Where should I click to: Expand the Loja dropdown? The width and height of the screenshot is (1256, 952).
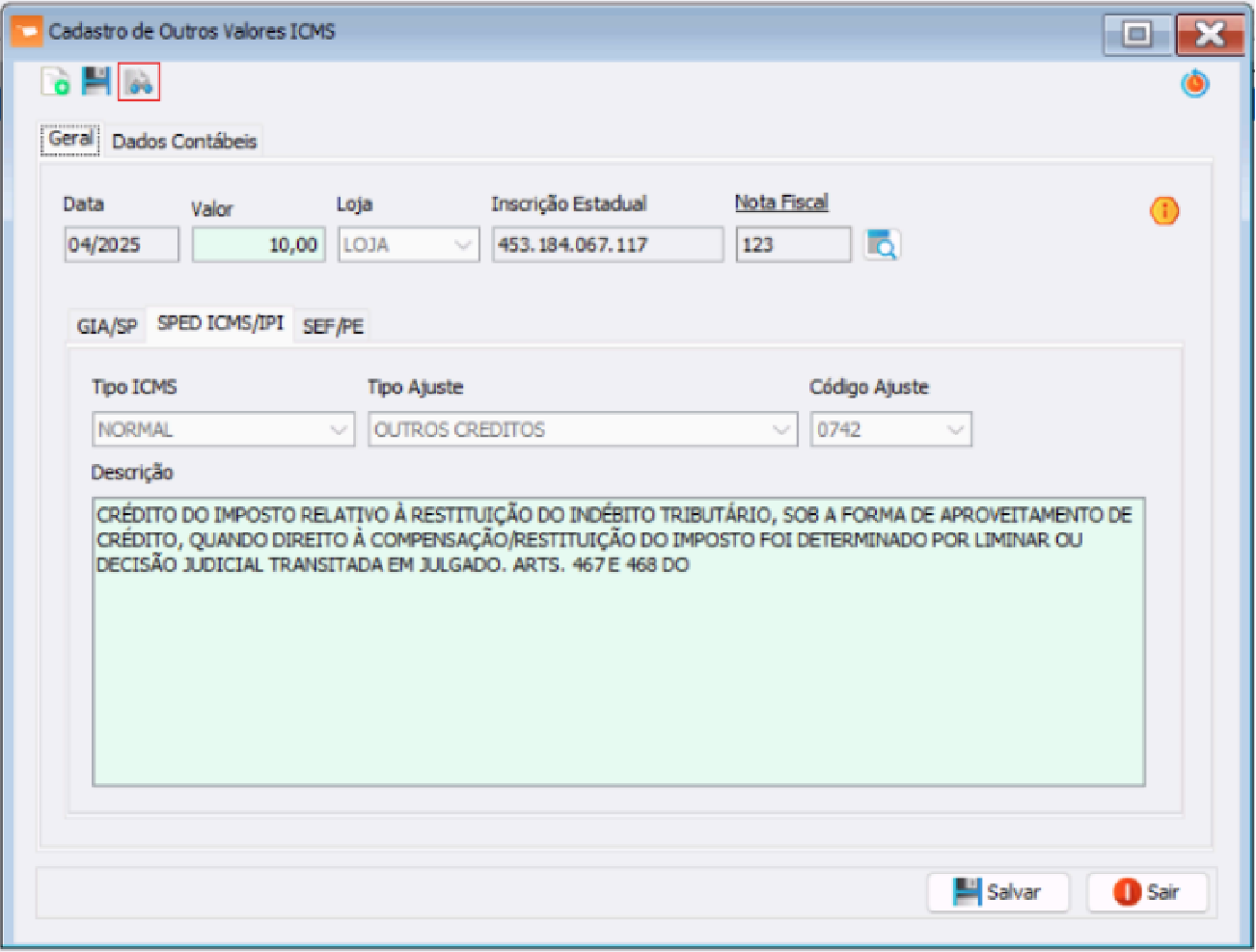pos(463,245)
